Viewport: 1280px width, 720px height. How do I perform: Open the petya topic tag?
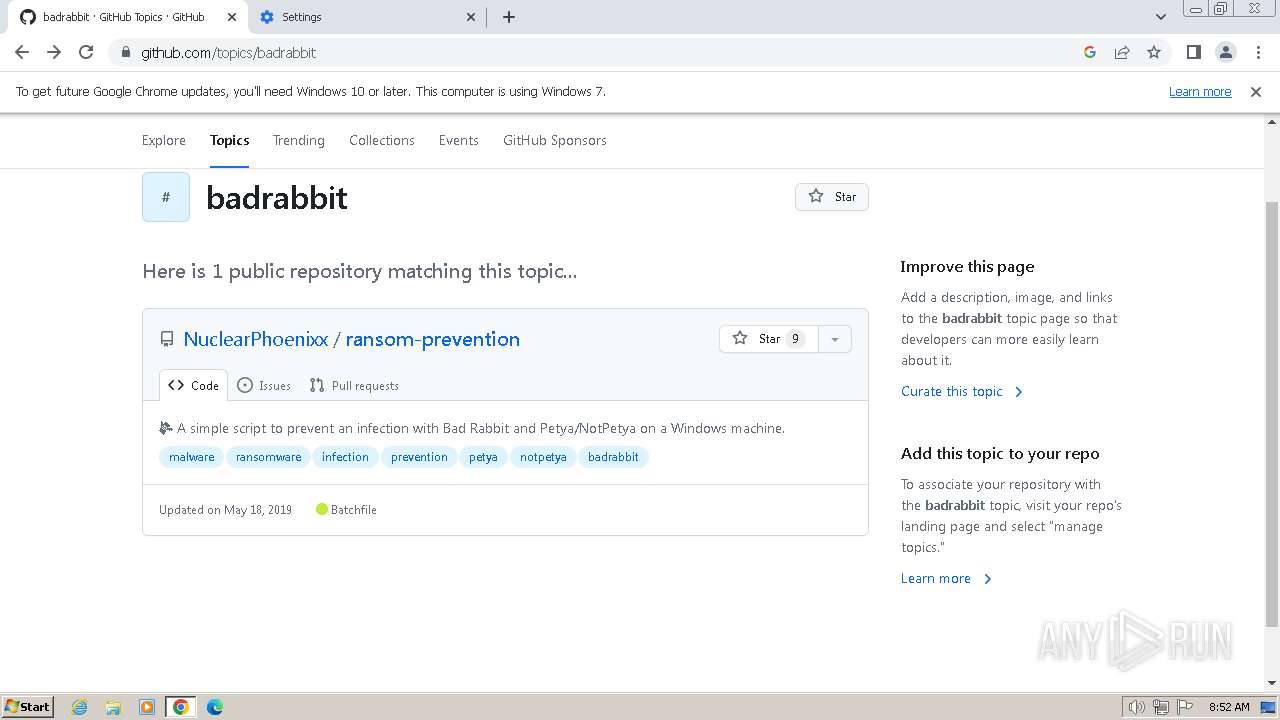coord(483,457)
